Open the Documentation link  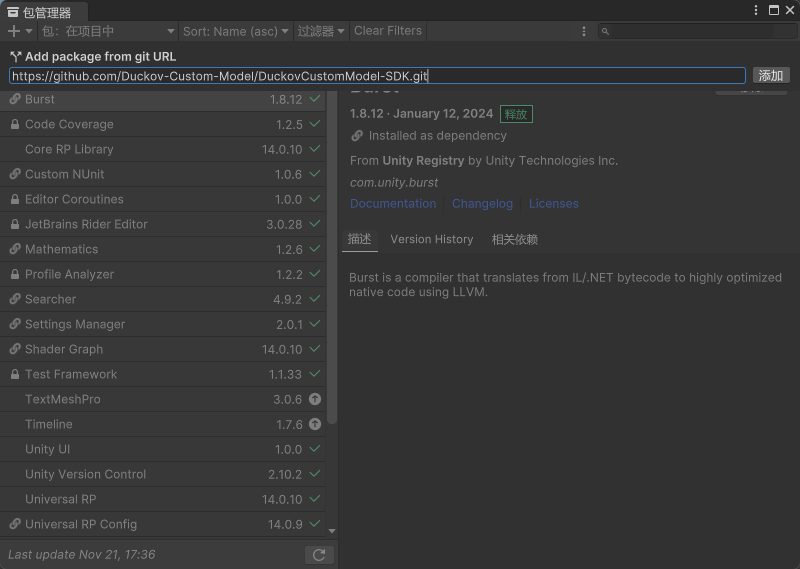pos(393,203)
